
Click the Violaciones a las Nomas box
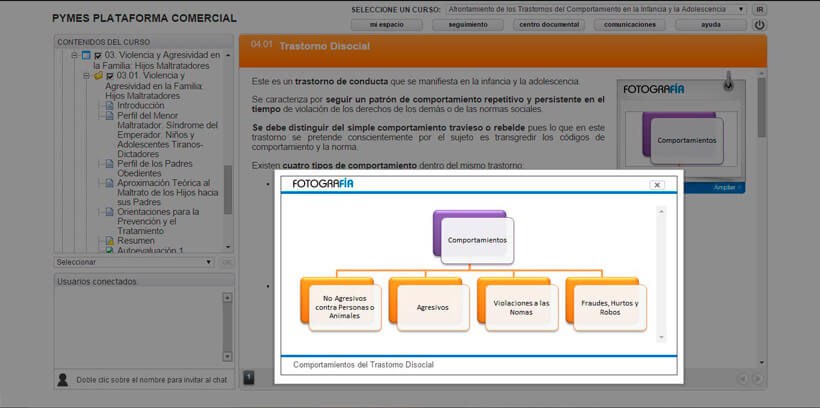pos(521,308)
